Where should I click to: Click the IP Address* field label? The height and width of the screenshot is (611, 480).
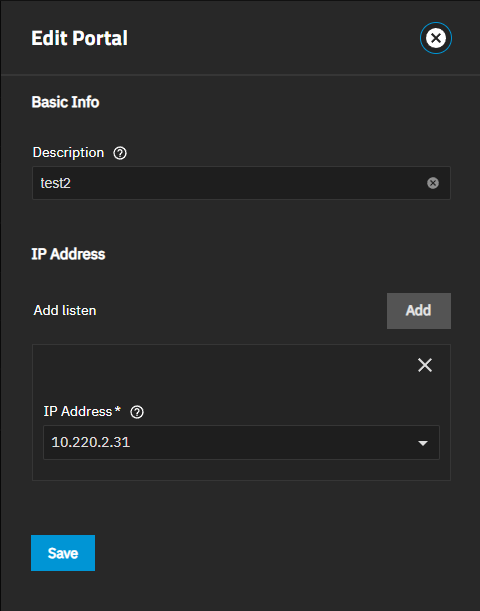coord(82,411)
